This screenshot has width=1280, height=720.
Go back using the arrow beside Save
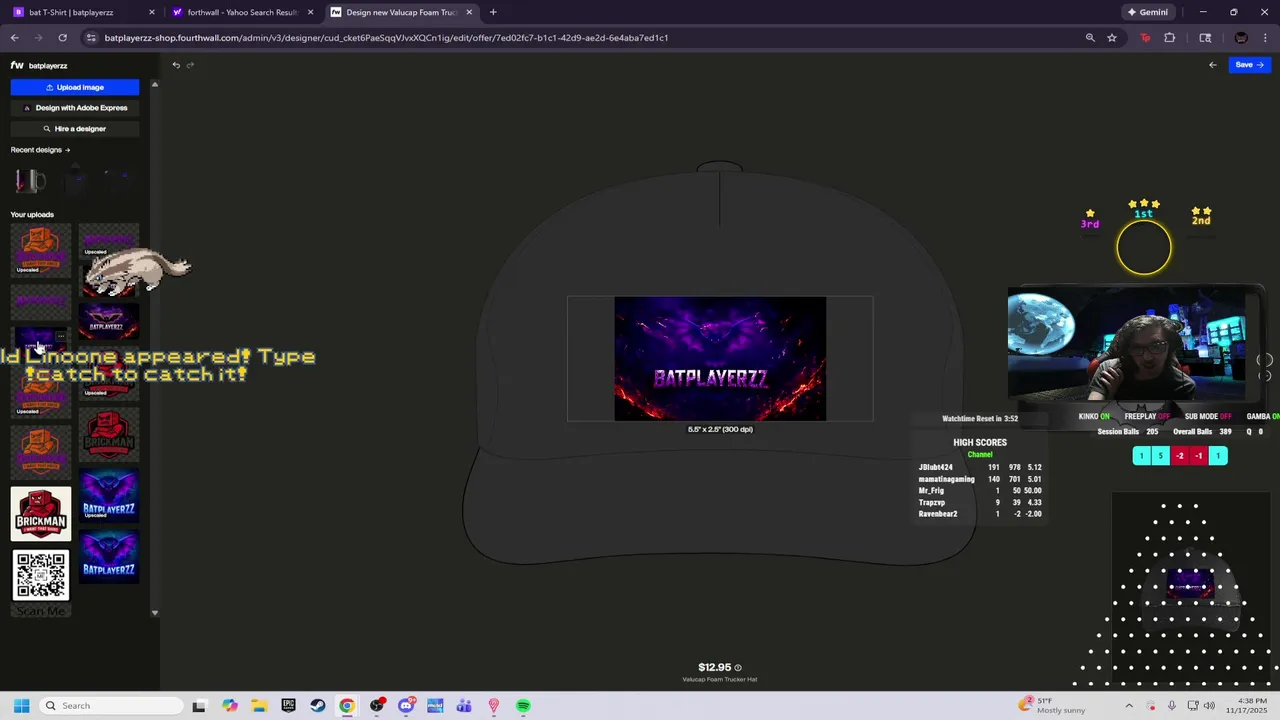coord(1213,65)
